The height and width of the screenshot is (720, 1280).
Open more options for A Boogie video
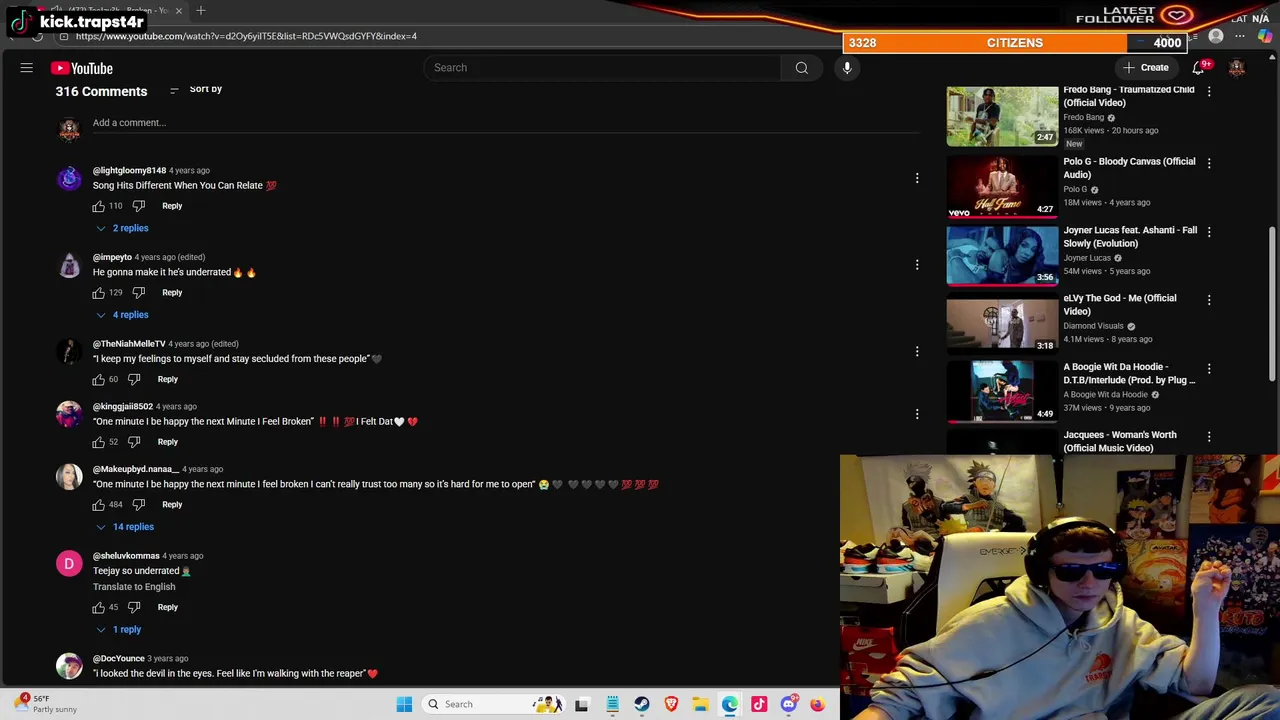click(x=1209, y=369)
